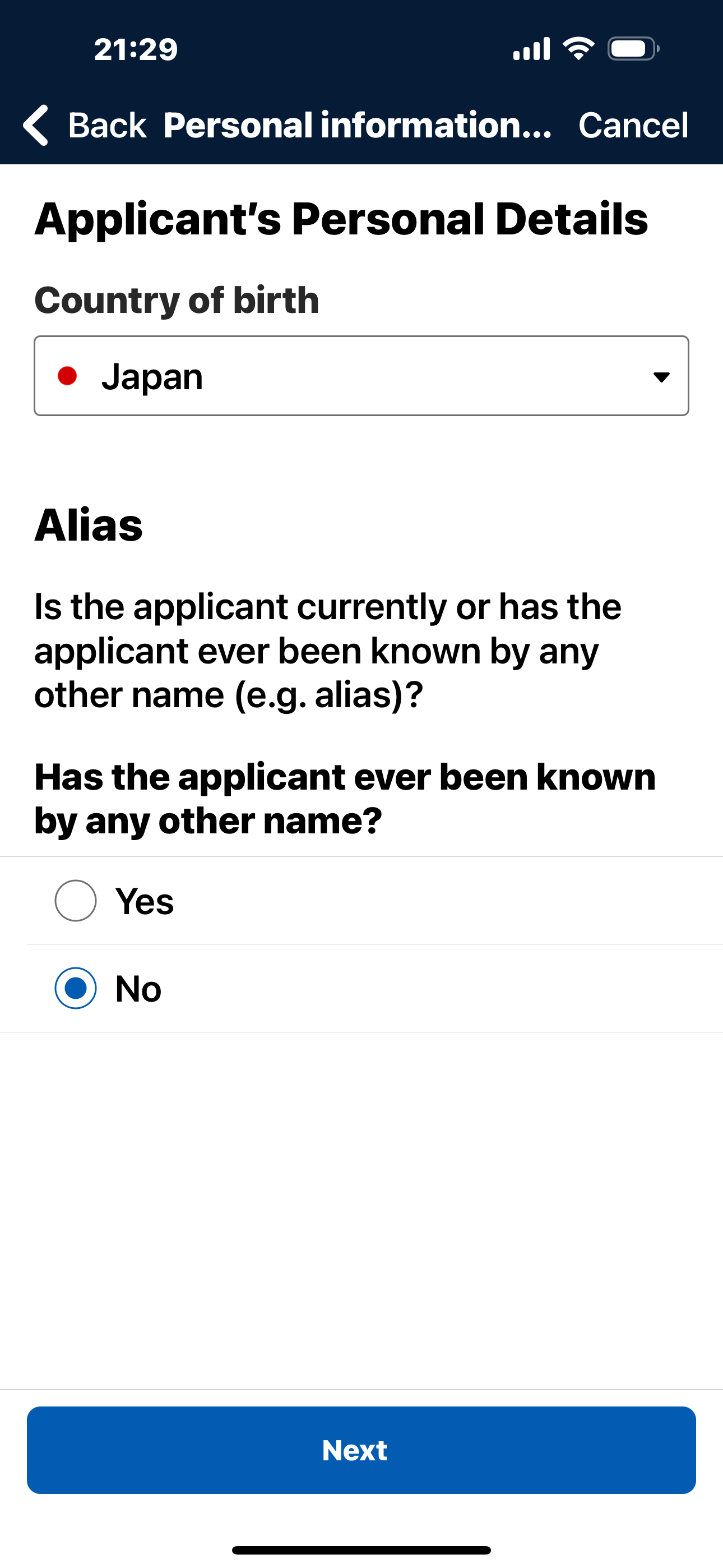Viewport: 723px width, 1568px height.
Task: Tap the Applicant's Personal Details heading
Action: click(341, 219)
